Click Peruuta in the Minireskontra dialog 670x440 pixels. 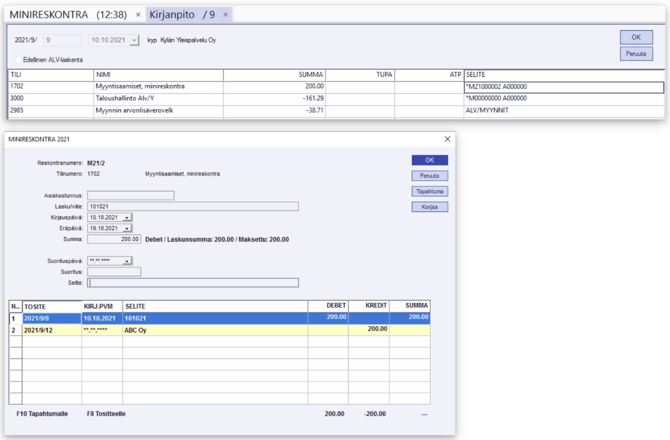(x=429, y=176)
